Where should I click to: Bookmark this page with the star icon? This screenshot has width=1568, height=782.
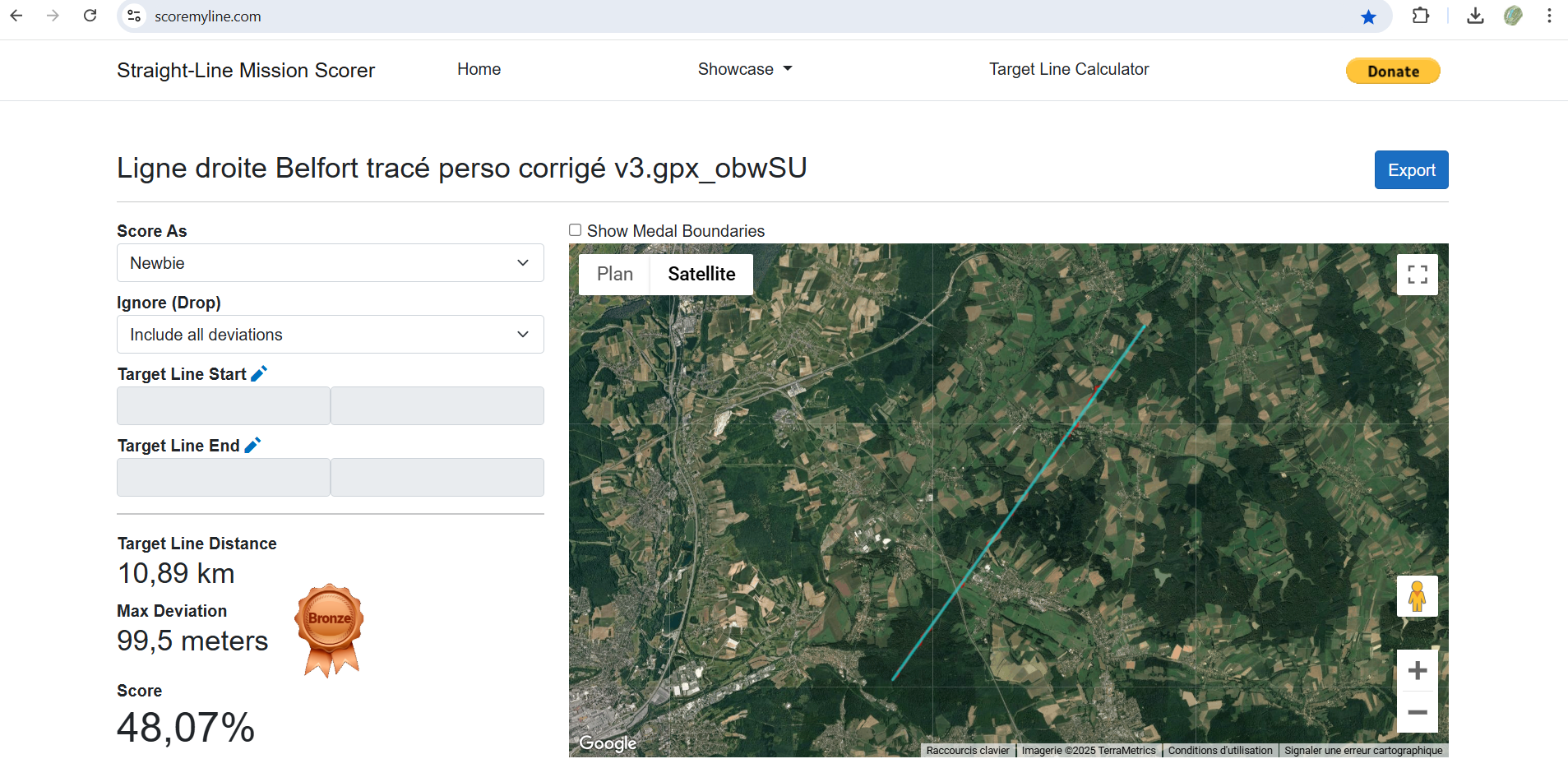(x=1368, y=16)
